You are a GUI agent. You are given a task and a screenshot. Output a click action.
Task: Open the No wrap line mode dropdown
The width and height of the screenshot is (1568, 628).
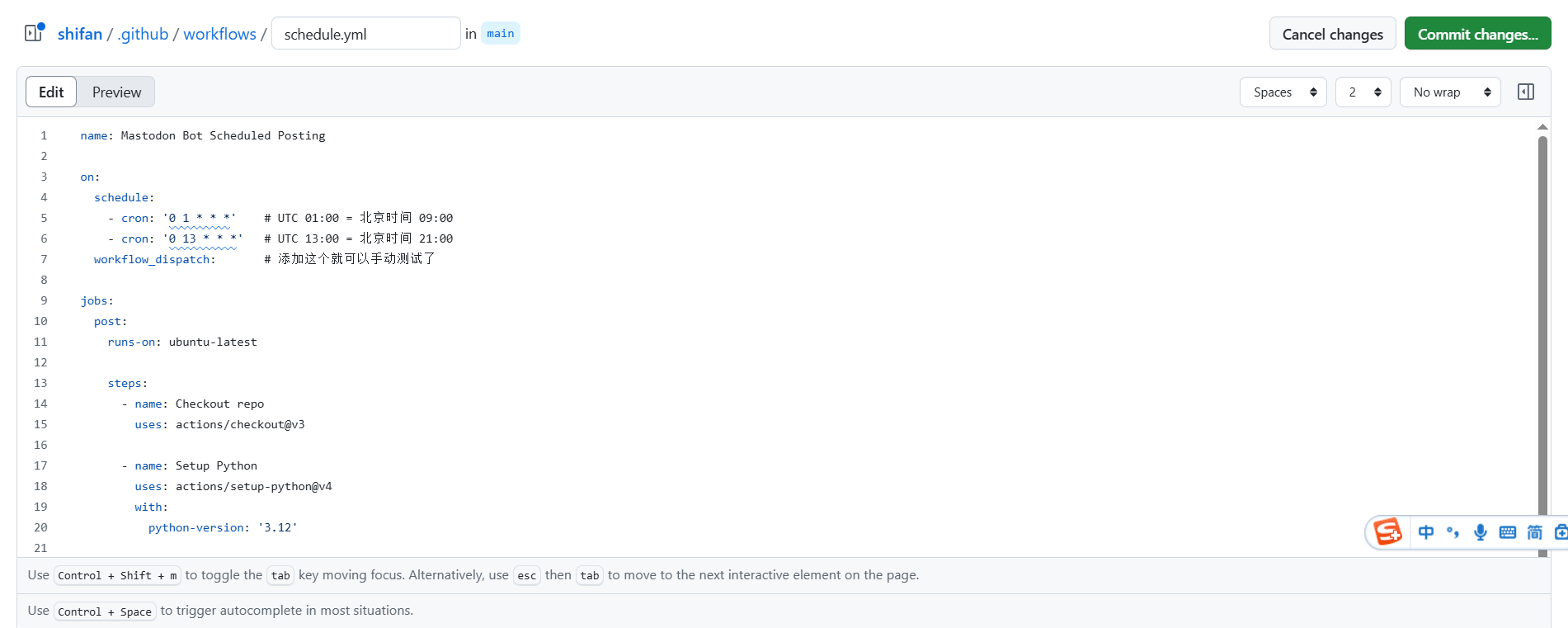[x=1449, y=92]
